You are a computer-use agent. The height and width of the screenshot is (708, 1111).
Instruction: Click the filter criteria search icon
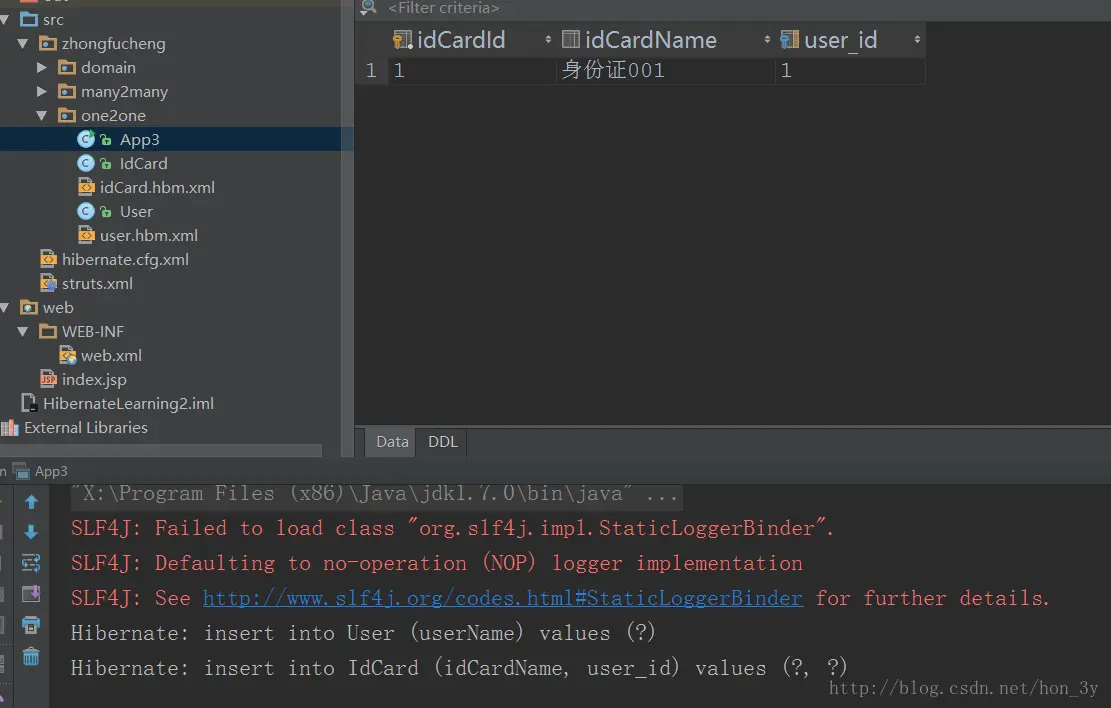click(368, 8)
